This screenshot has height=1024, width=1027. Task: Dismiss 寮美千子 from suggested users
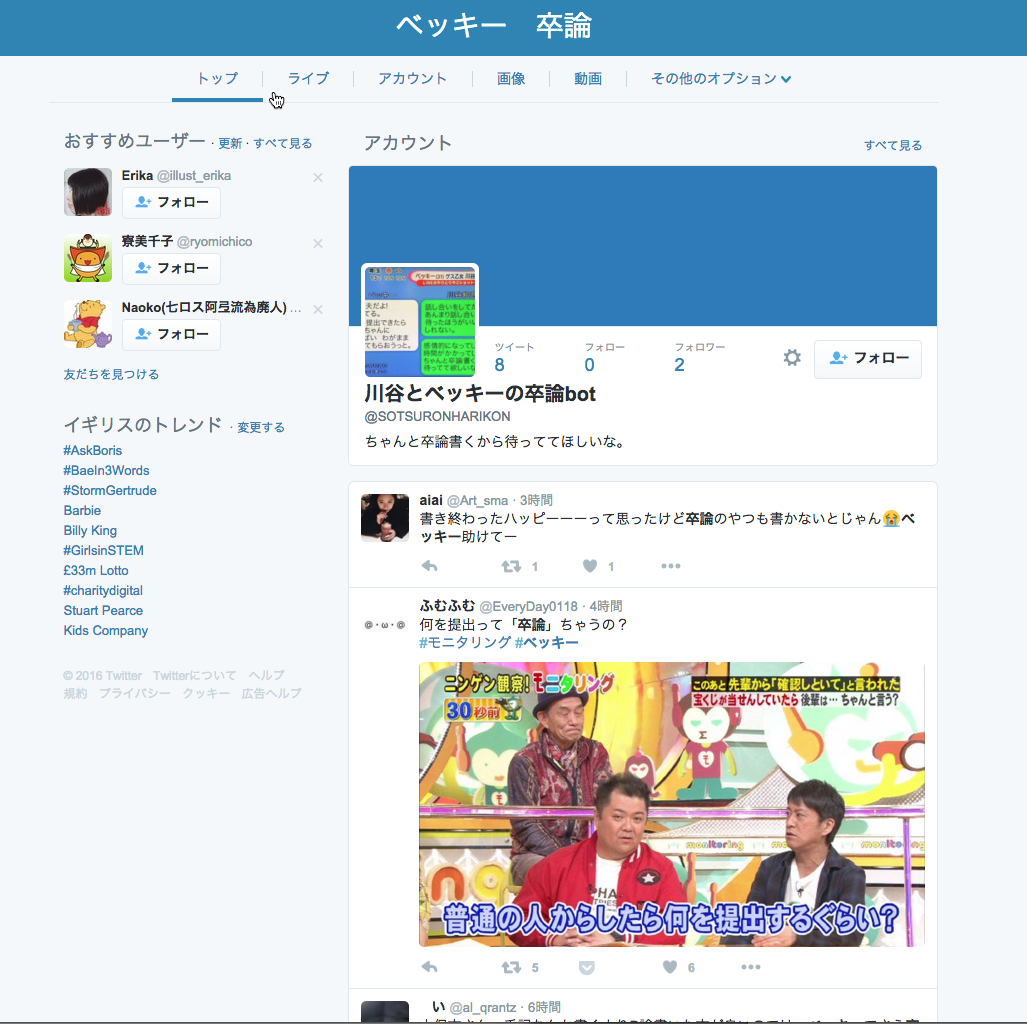(x=318, y=244)
